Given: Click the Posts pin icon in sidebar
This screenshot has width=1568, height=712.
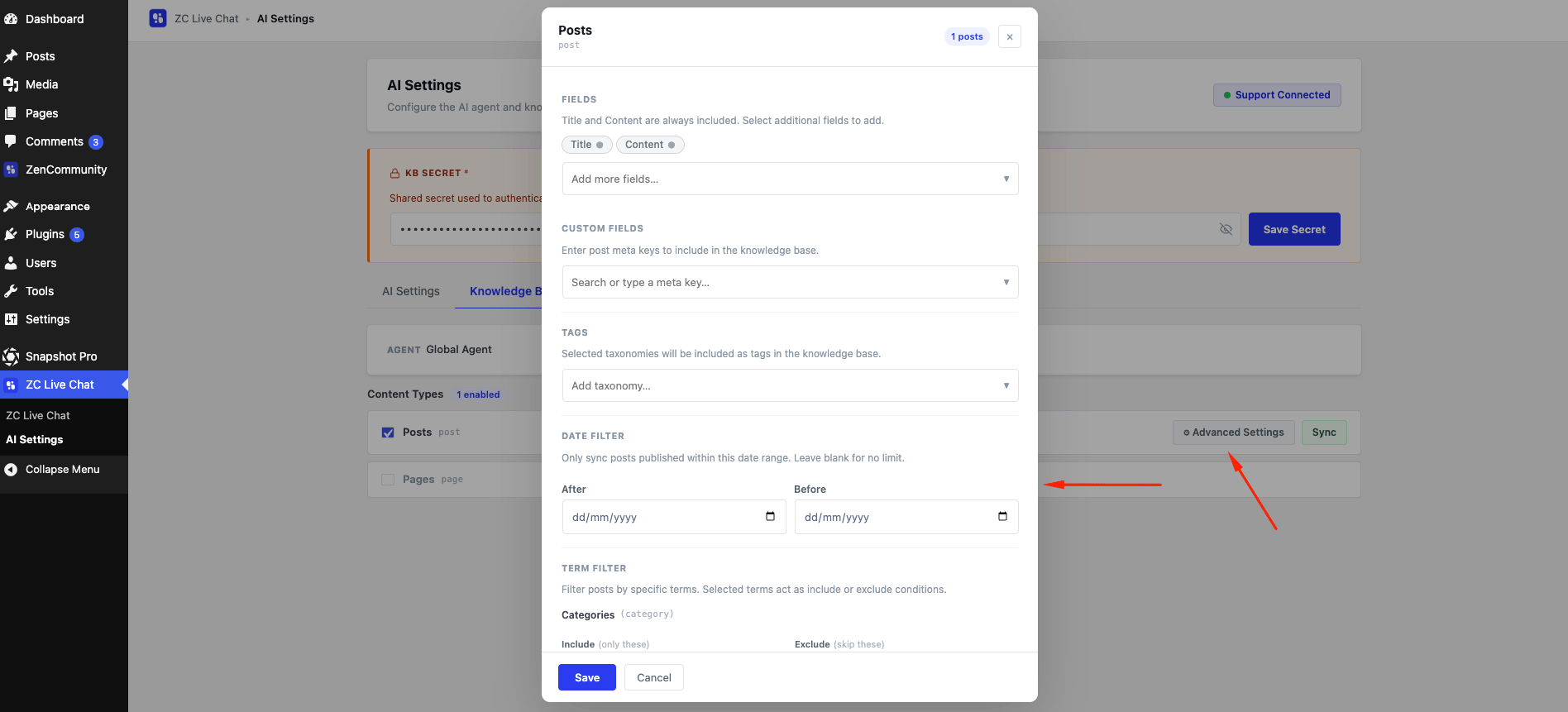Looking at the screenshot, I should (x=11, y=56).
